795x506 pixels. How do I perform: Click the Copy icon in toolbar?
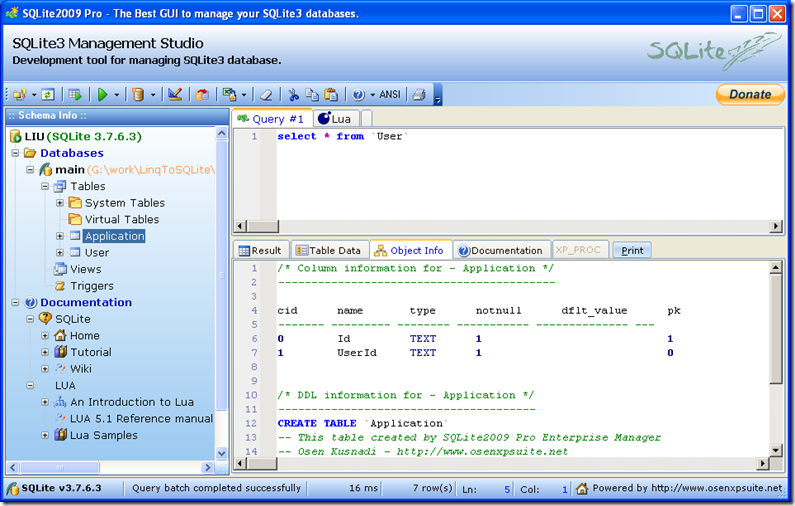click(311, 95)
